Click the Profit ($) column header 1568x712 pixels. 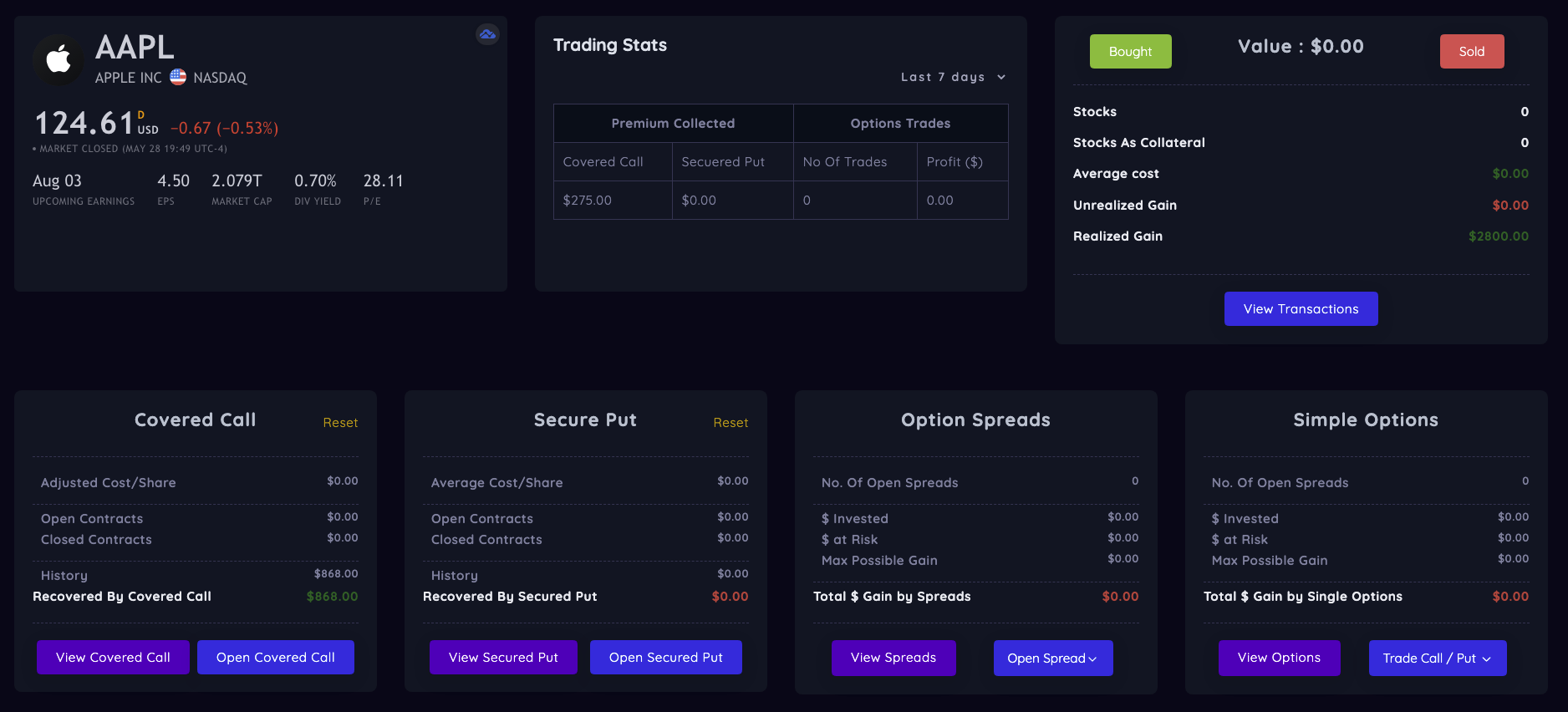point(963,162)
